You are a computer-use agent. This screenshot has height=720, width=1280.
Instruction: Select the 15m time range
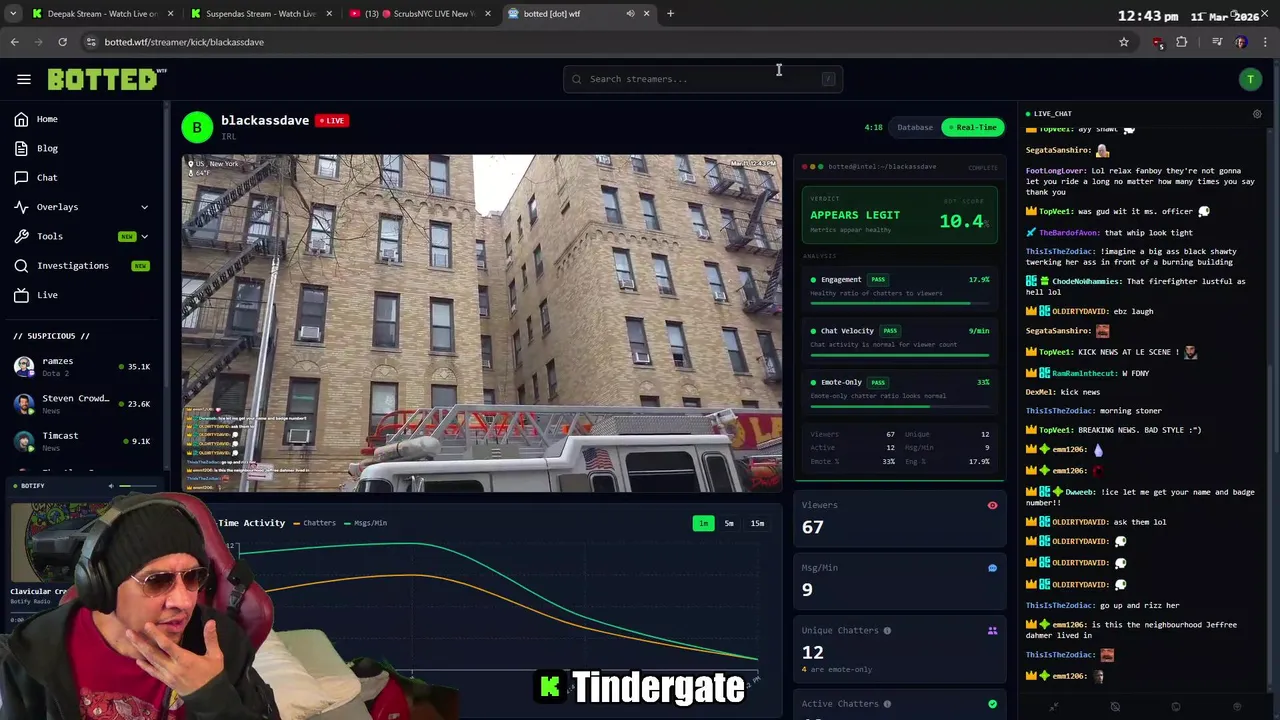[757, 523]
